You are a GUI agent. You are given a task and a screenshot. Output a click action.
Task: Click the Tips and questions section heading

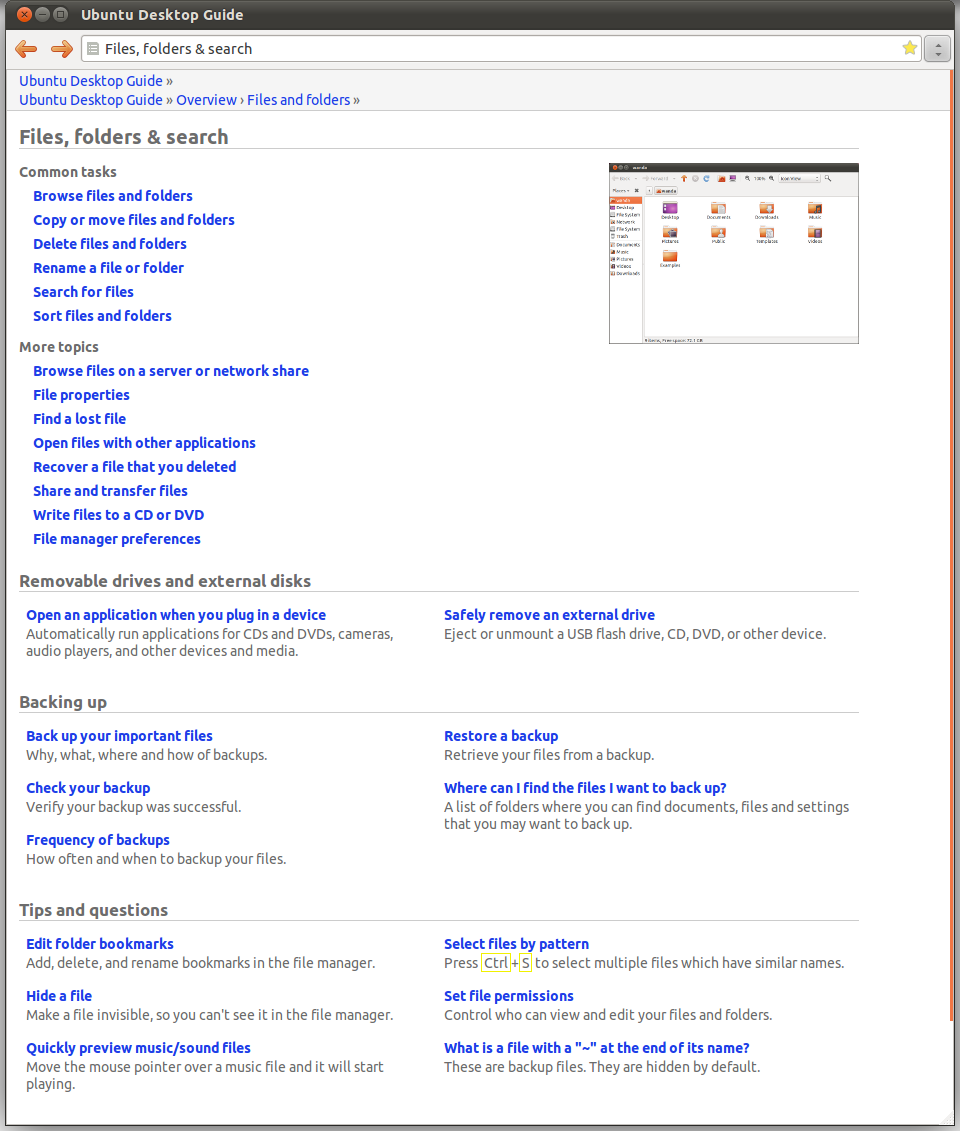(x=94, y=910)
